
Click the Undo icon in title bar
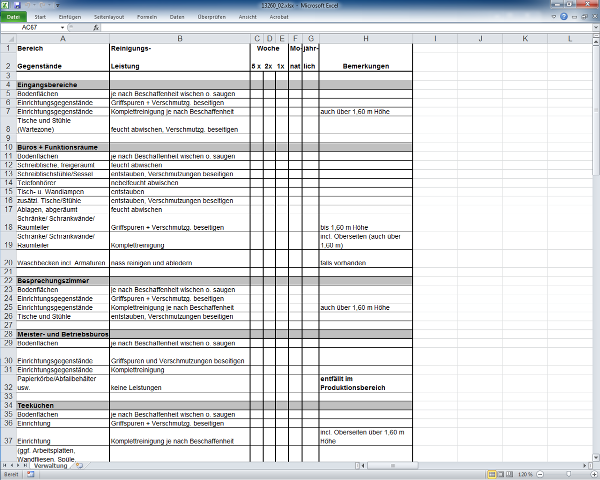[27, 5]
